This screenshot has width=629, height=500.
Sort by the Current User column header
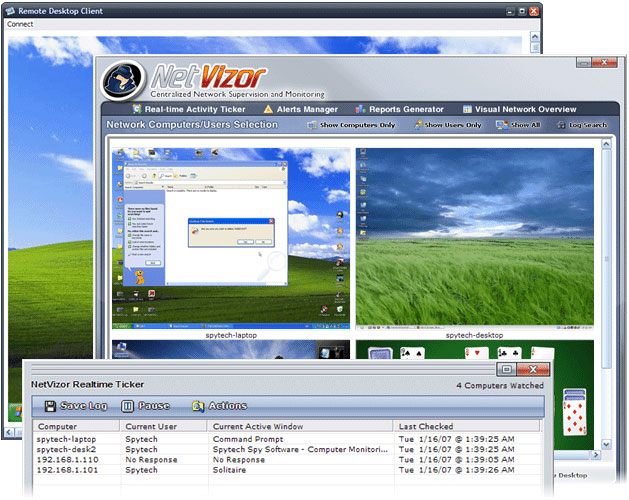point(163,426)
